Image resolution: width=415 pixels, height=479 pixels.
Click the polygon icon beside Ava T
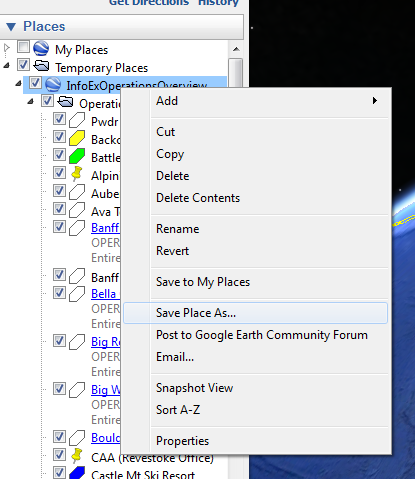tap(77, 210)
